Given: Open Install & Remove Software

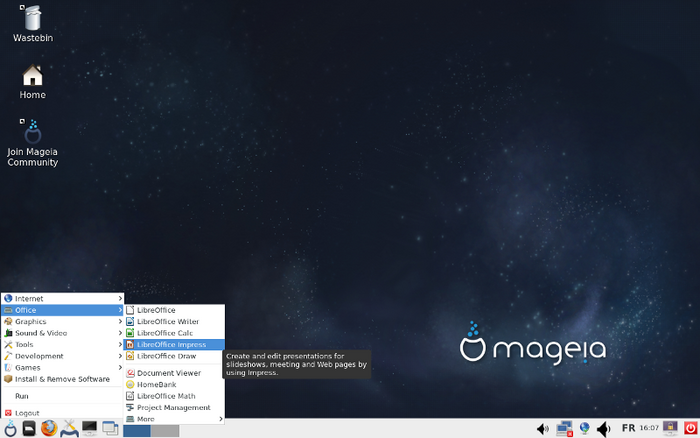Looking at the screenshot, I should [x=62, y=379].
